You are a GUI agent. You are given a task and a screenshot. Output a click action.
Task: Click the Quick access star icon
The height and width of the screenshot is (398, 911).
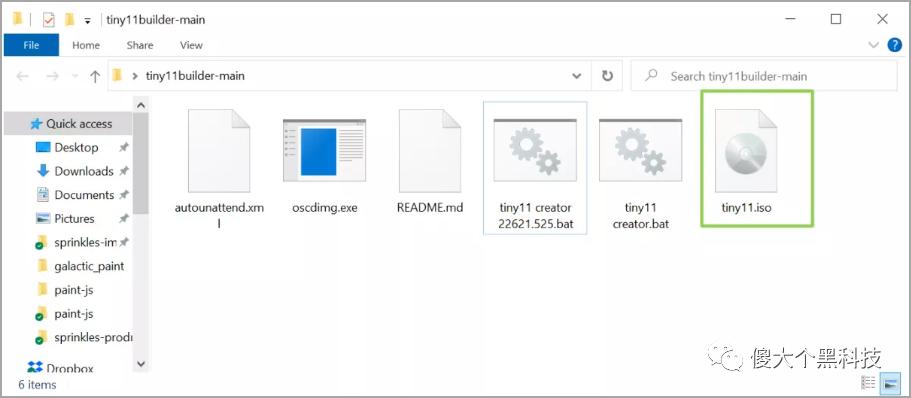pos(36,124)
